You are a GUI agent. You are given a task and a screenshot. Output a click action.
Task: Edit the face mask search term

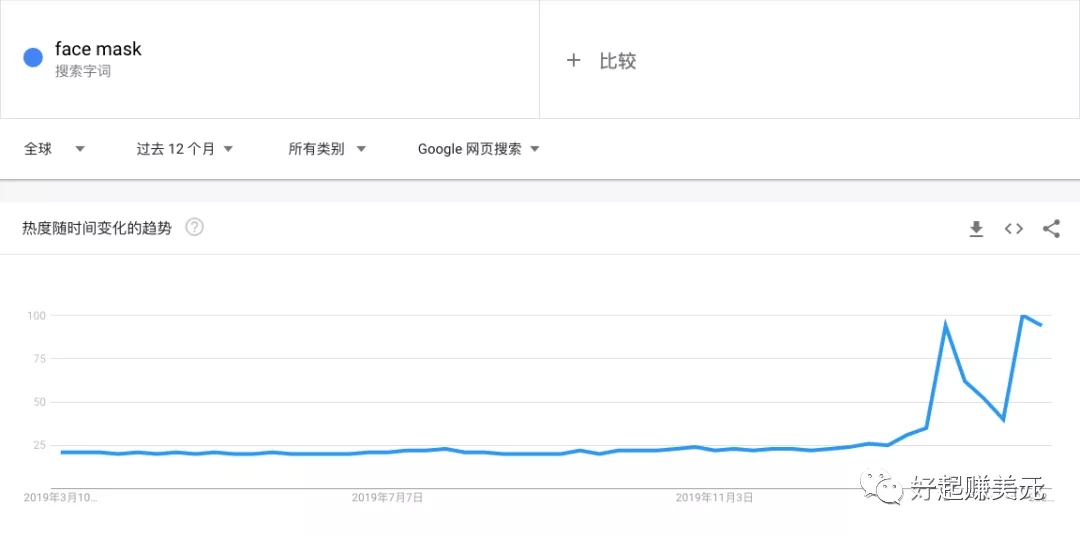(x=98, y=49)
